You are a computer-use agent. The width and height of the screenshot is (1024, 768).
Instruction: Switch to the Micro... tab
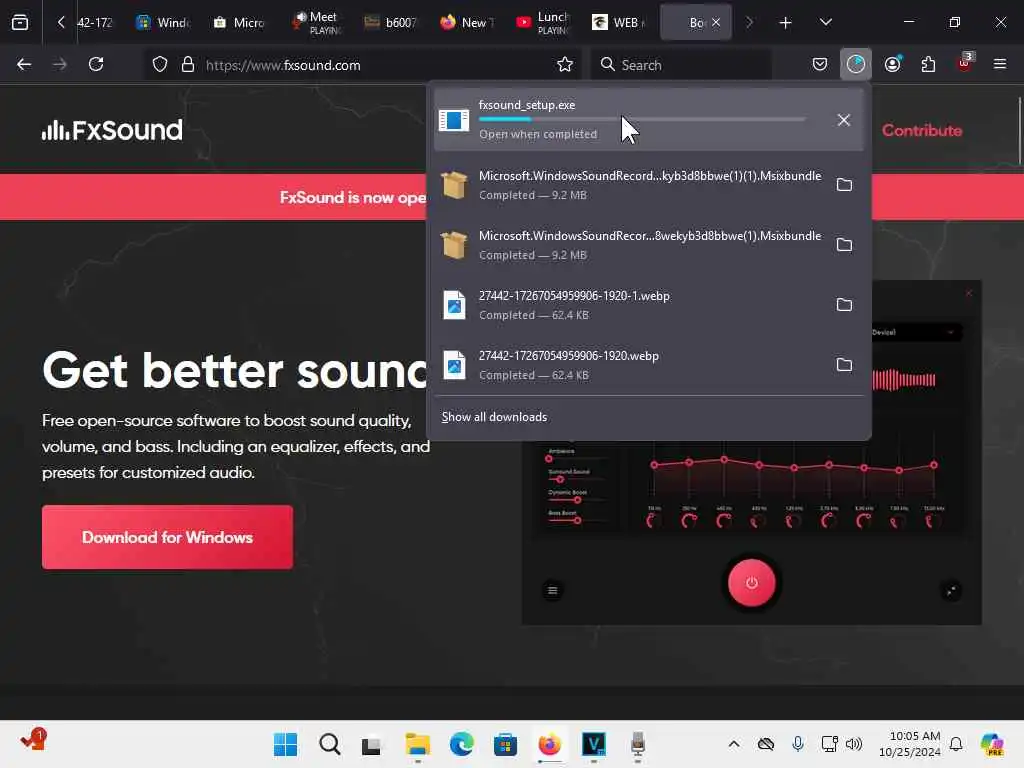239,23
